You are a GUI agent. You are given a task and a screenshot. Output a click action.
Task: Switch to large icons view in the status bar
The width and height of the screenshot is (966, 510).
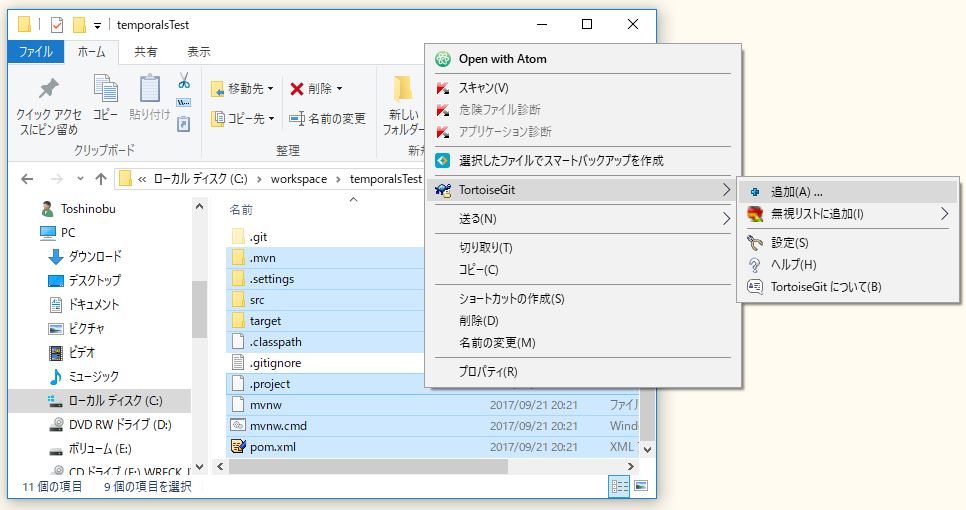pos(641,486)
